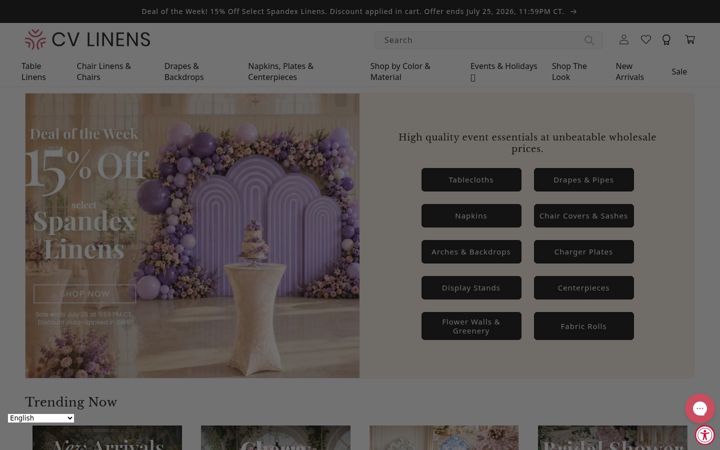
Task: Open the Sale menu item
Action: tap(679, 72)
